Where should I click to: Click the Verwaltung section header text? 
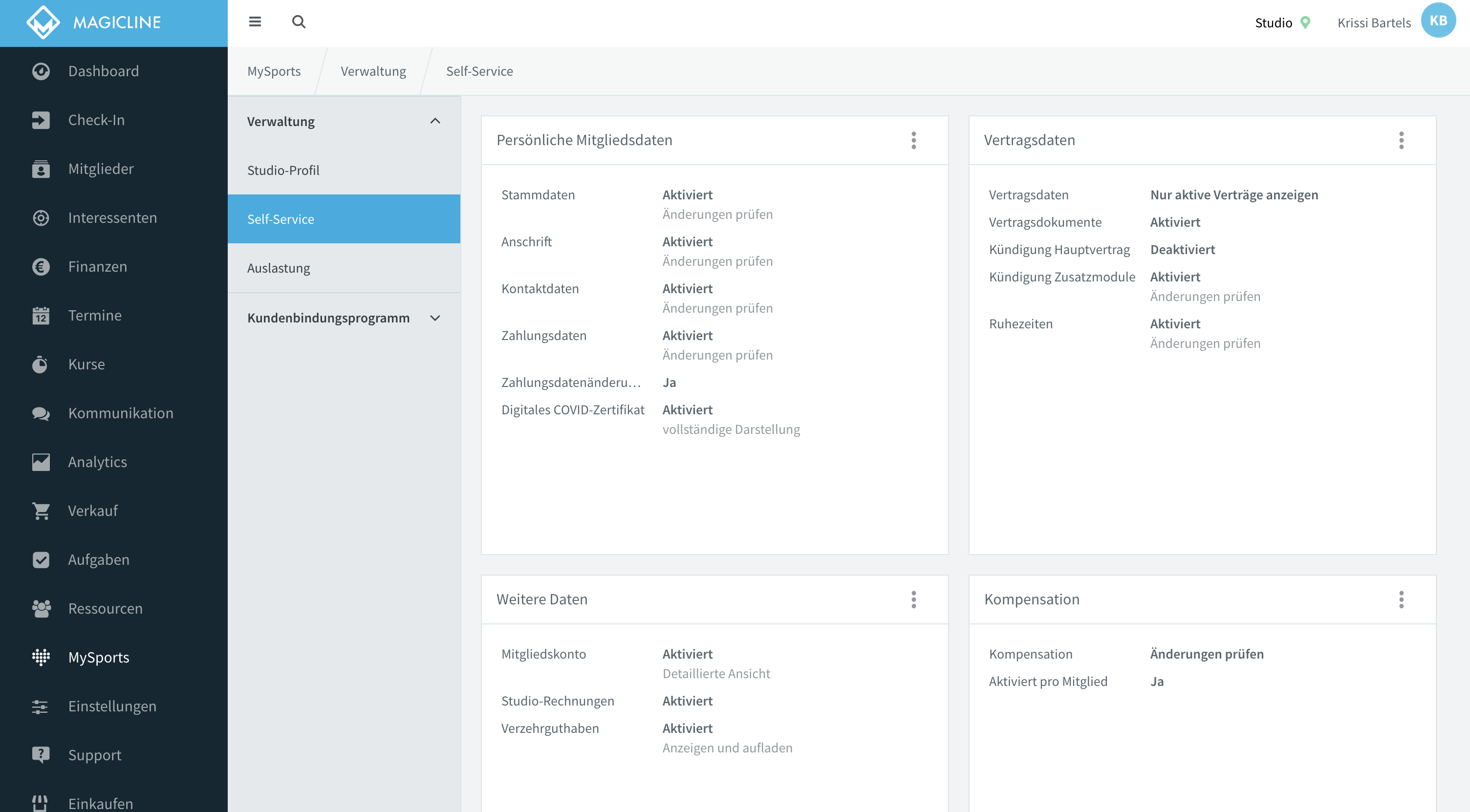tap(281, 122)
